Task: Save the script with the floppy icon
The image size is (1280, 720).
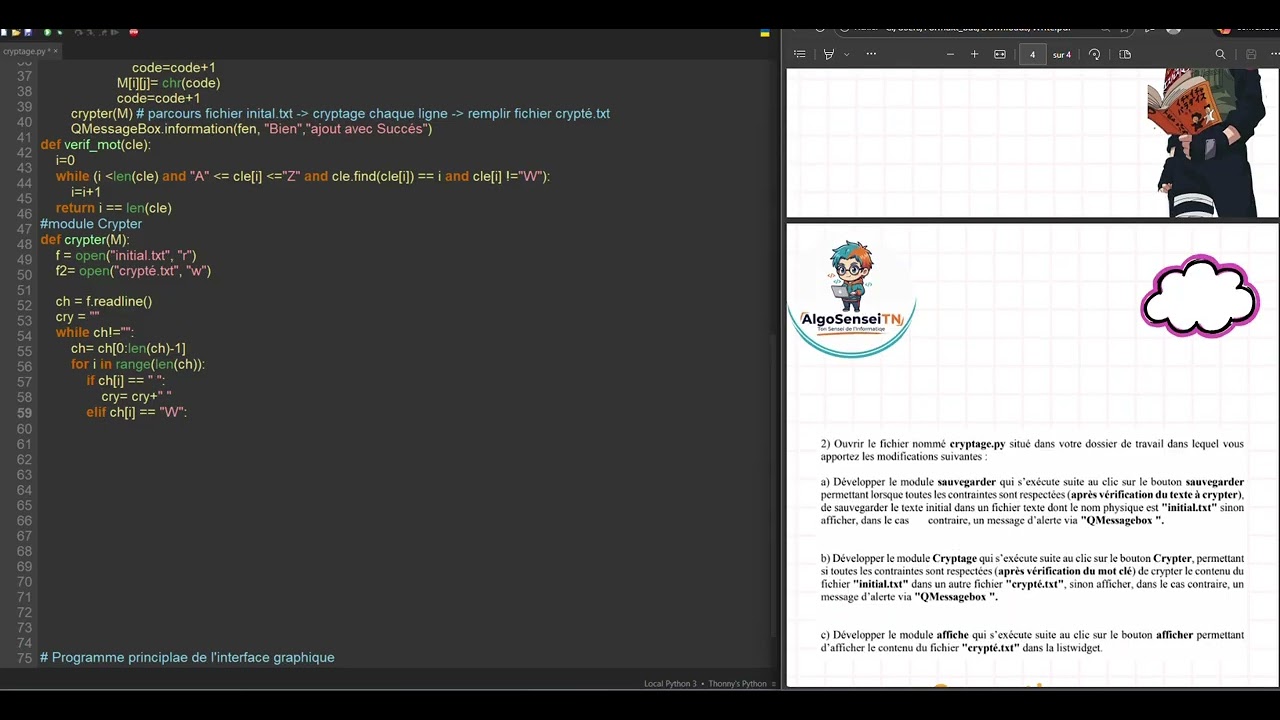Action: (28, 33)
